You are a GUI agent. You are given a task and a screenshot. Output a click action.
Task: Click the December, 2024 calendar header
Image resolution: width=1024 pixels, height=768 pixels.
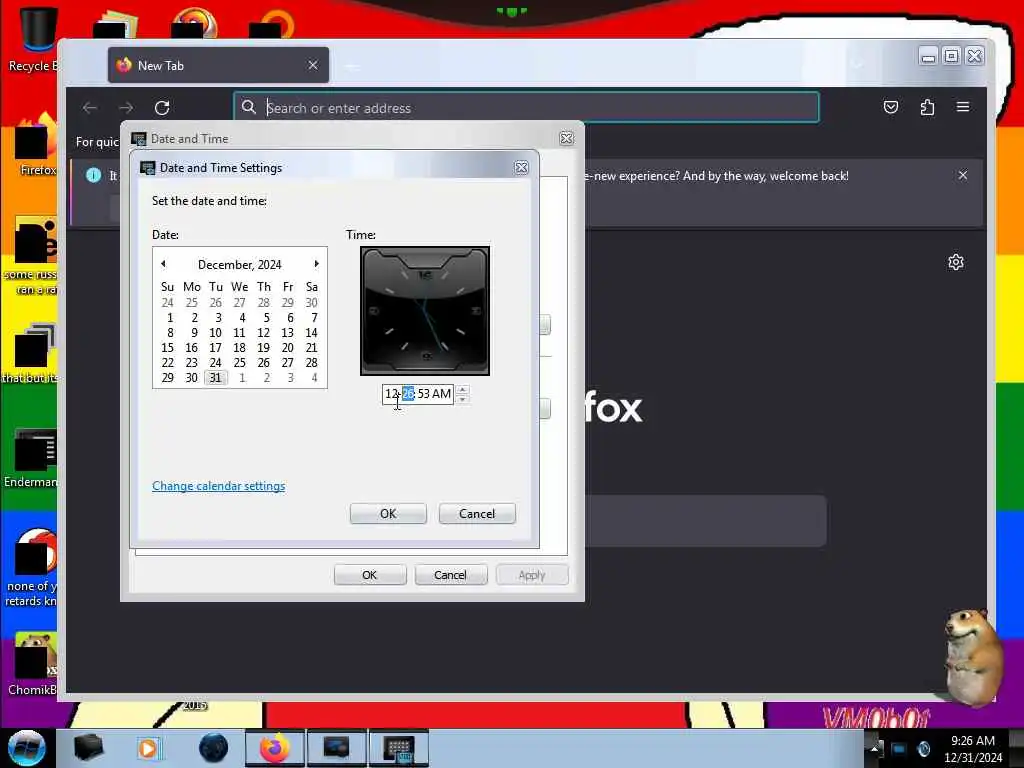pos(240,264)
